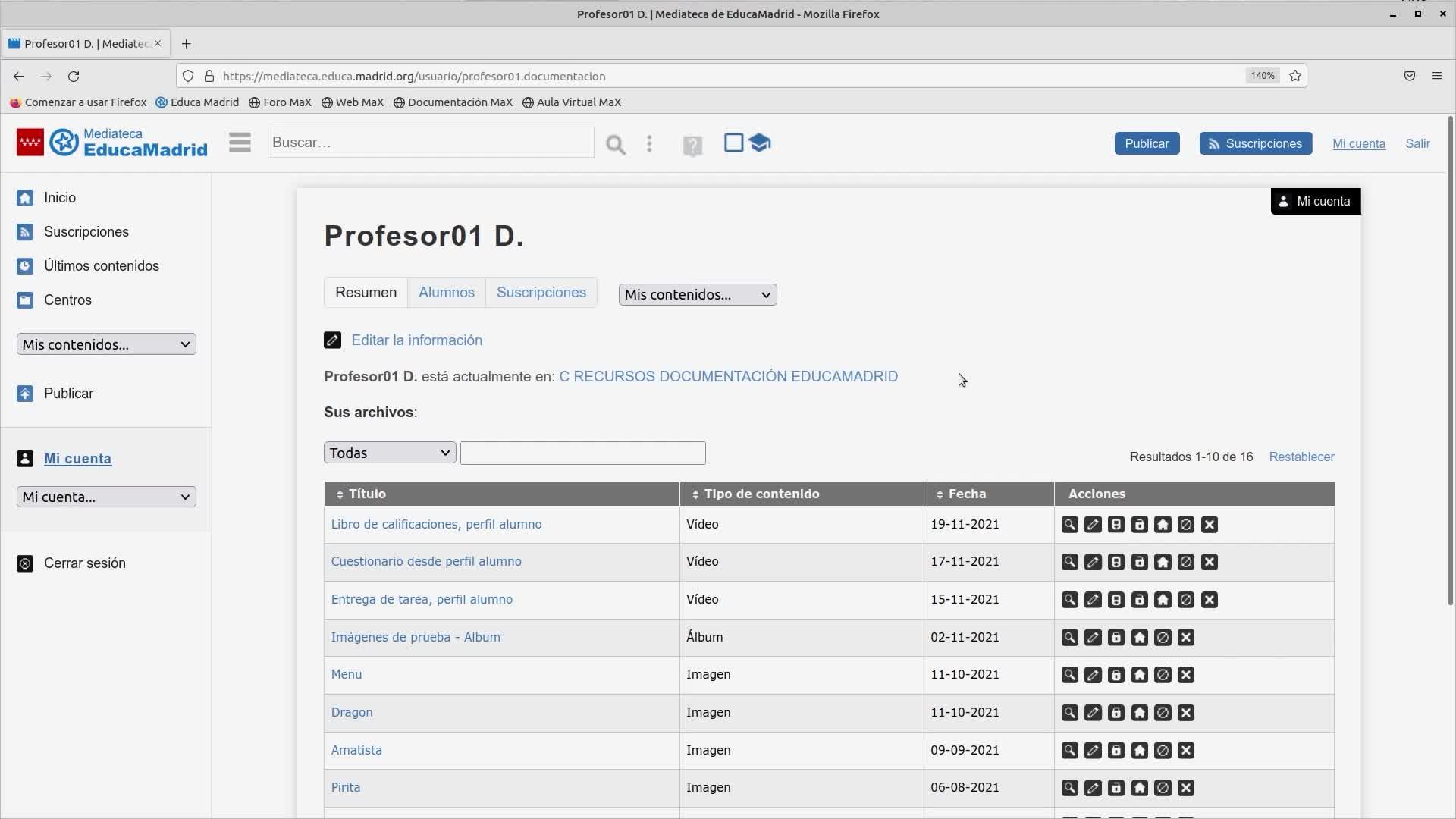Toggle the educational content checkbox

point(733,143)
